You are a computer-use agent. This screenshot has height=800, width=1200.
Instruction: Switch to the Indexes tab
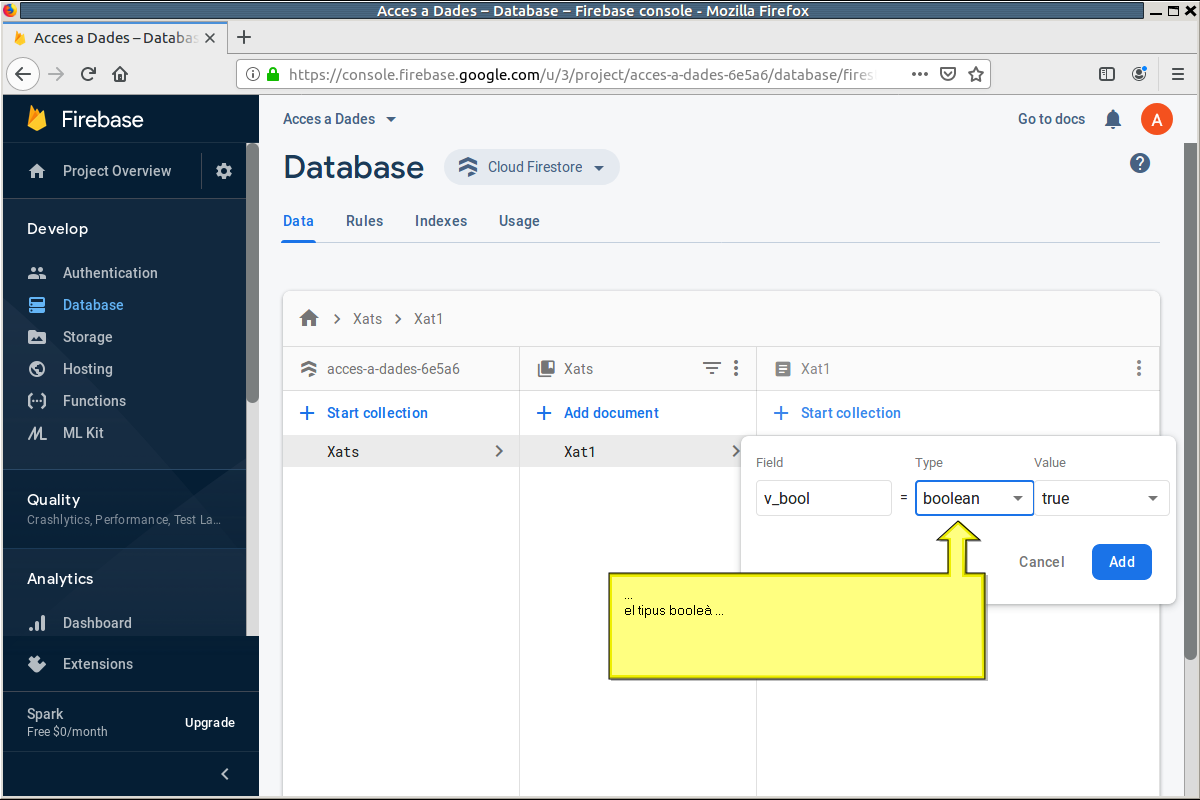[x=441, y=221]
